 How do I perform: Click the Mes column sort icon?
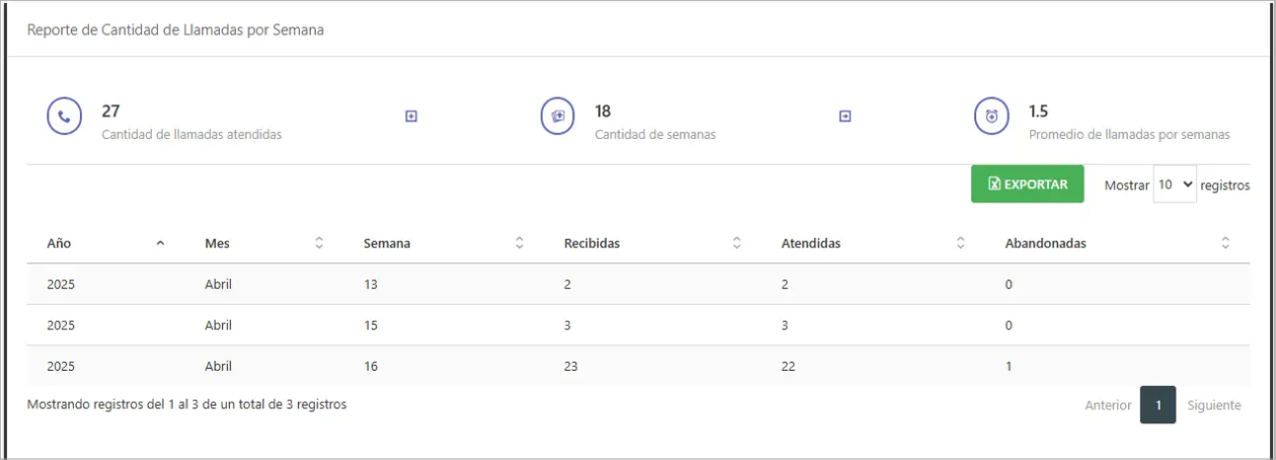pyautogui.click(x=319, y=243)
